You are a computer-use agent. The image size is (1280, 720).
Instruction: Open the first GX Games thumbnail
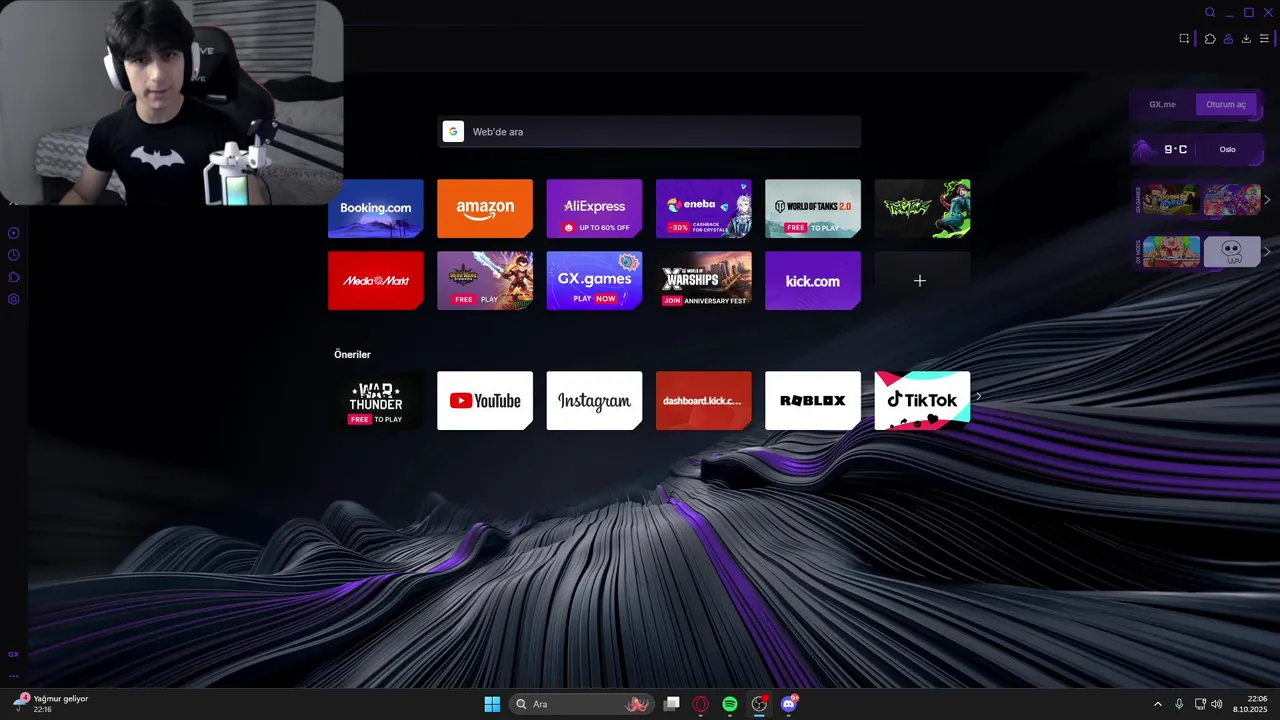tap(1171, 200)
